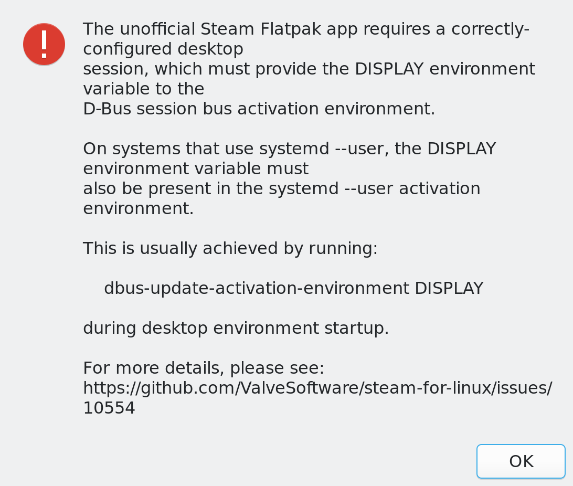Screen dimensions: 573x486
Task: Click the word DISPLAY in the dbus command
Action: (x=449, y=288)
